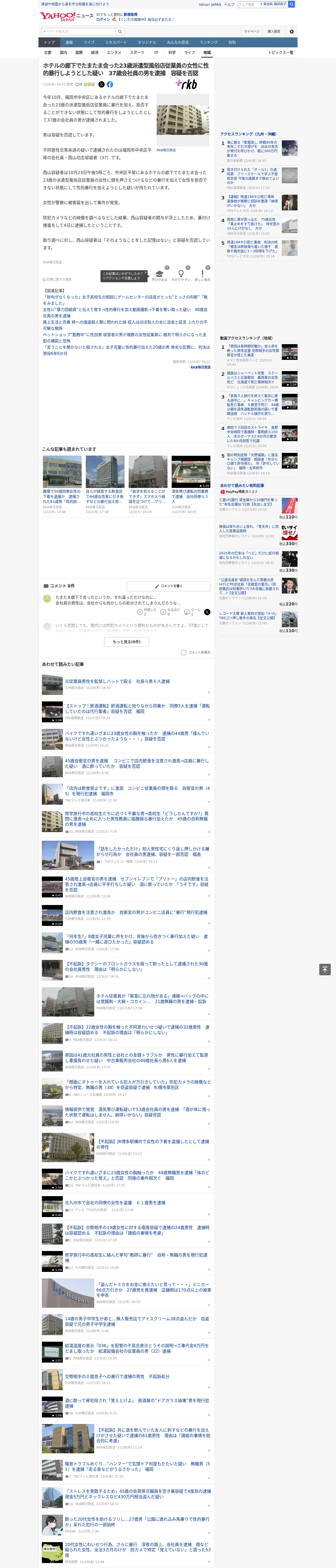Viewport: 336px width, 1568px height.
Task: Open related link 「財布がなくなった」女子高校生の相談
Action: [x=125, y=300]
